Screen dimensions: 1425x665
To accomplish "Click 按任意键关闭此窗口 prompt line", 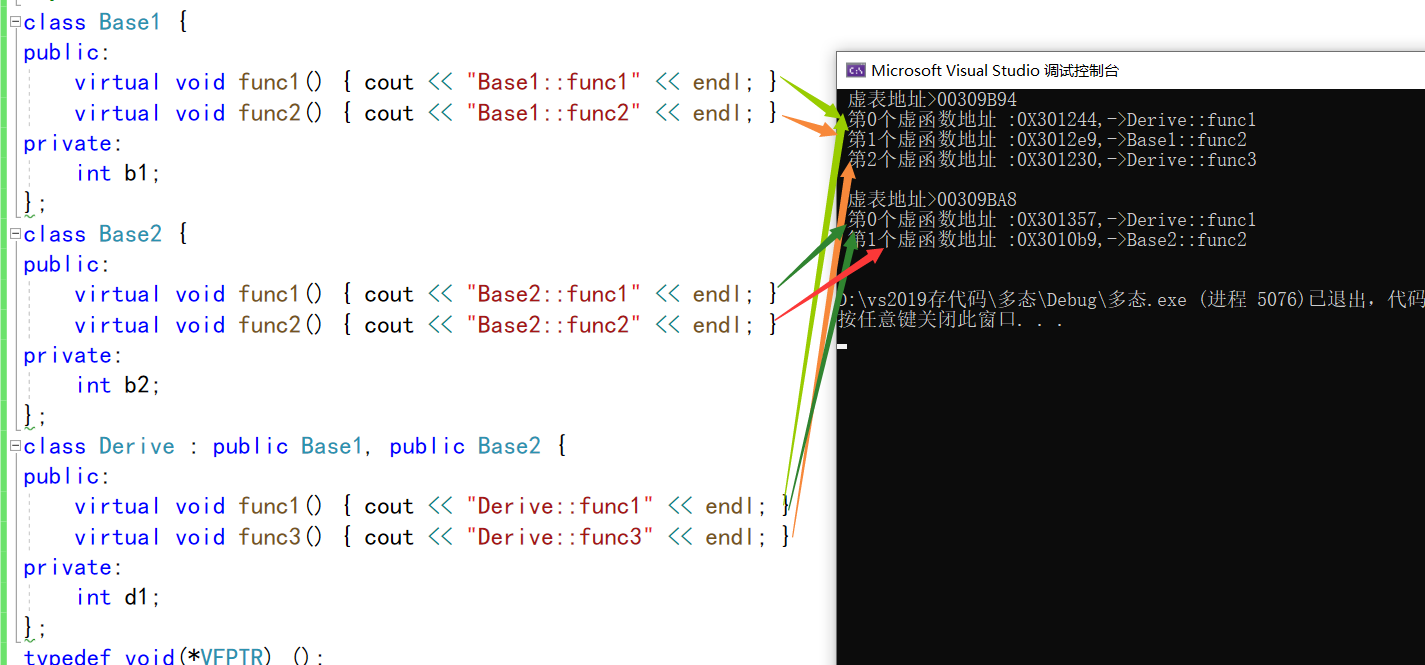I will (x=950, y=321).
